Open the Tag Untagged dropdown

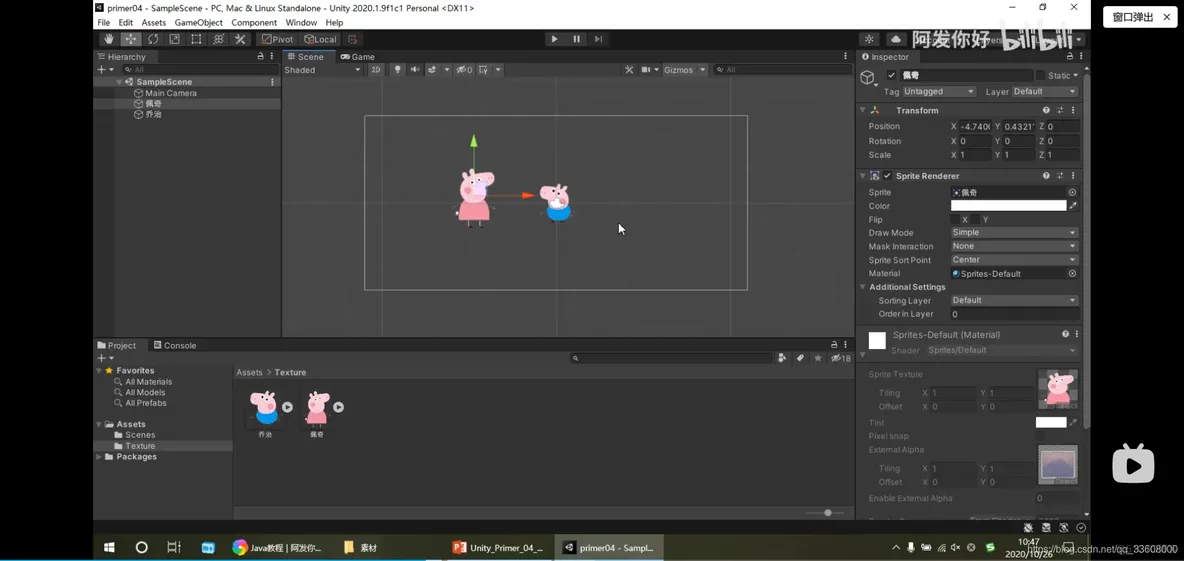click(939, 91)
